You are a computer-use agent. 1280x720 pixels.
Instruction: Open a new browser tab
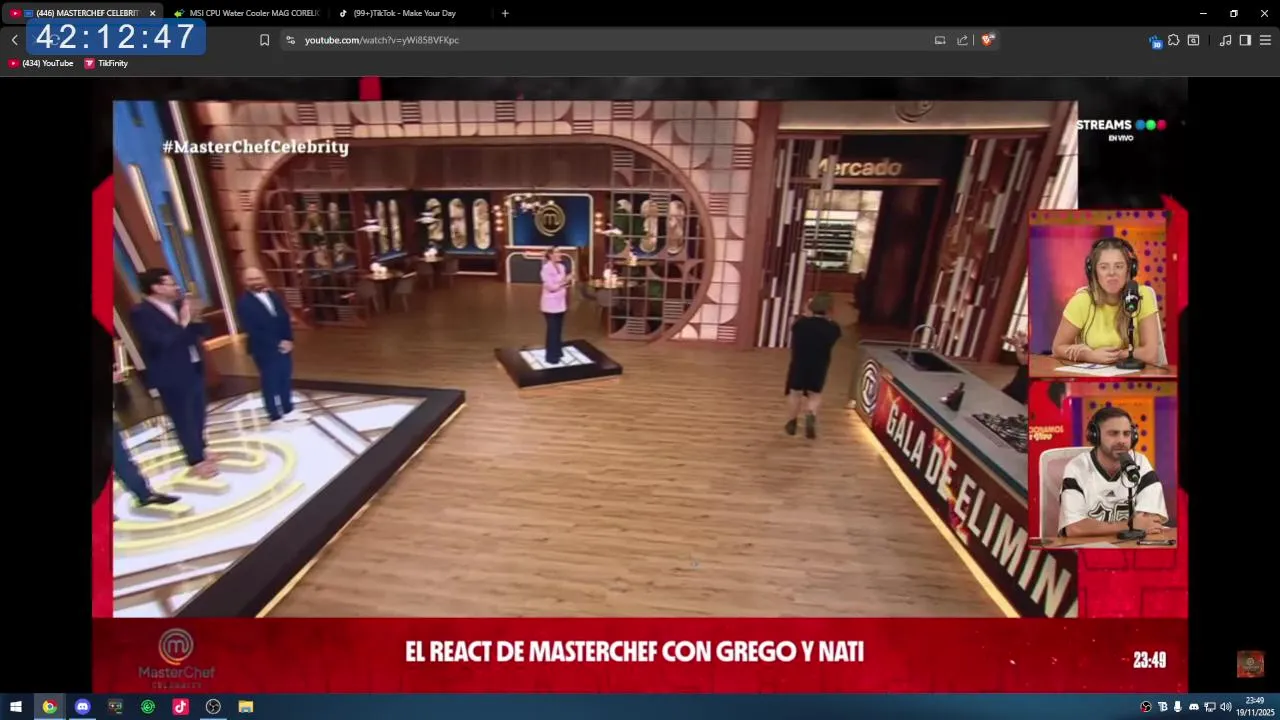click(505, 13)
